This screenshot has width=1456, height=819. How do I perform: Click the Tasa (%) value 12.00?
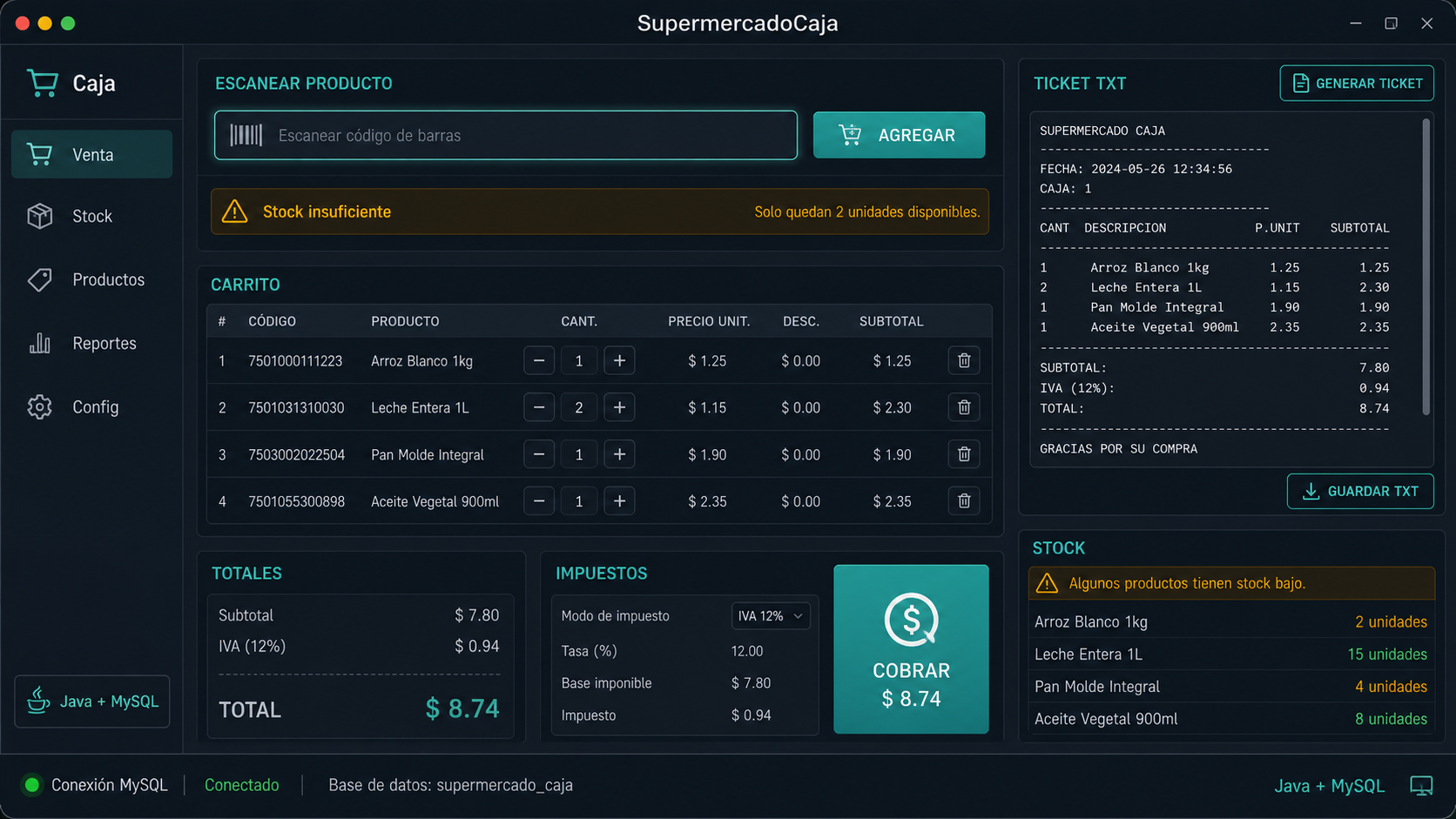click(747, 651)
